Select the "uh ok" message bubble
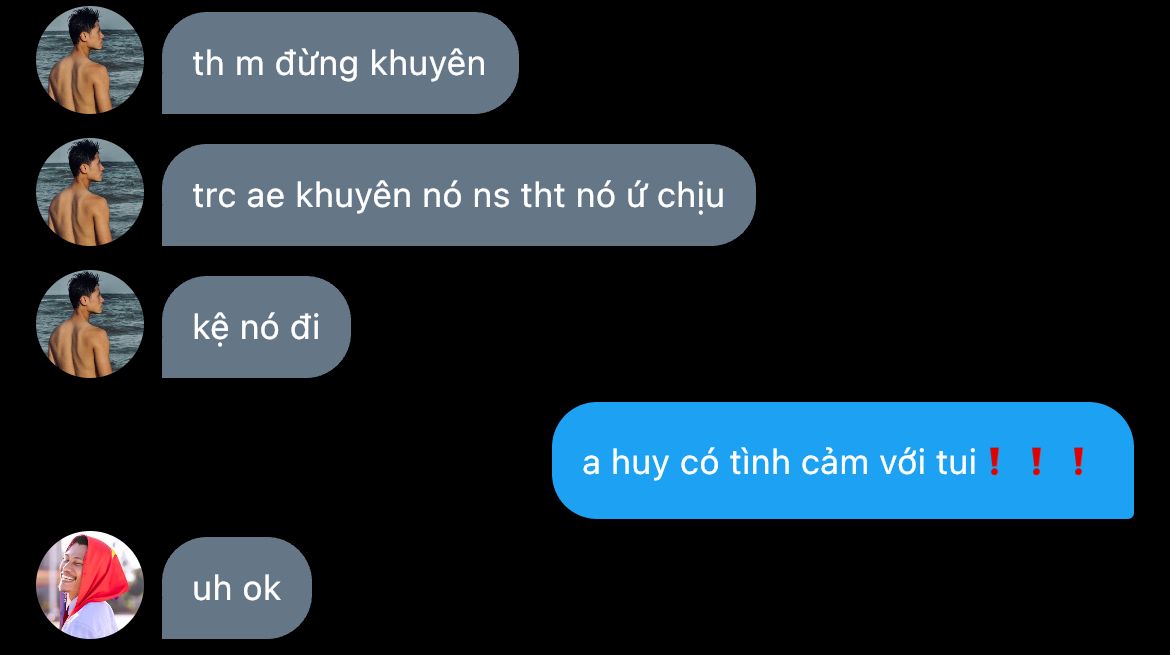Screen dimensions: 1170x655 (x=237, y=588)
